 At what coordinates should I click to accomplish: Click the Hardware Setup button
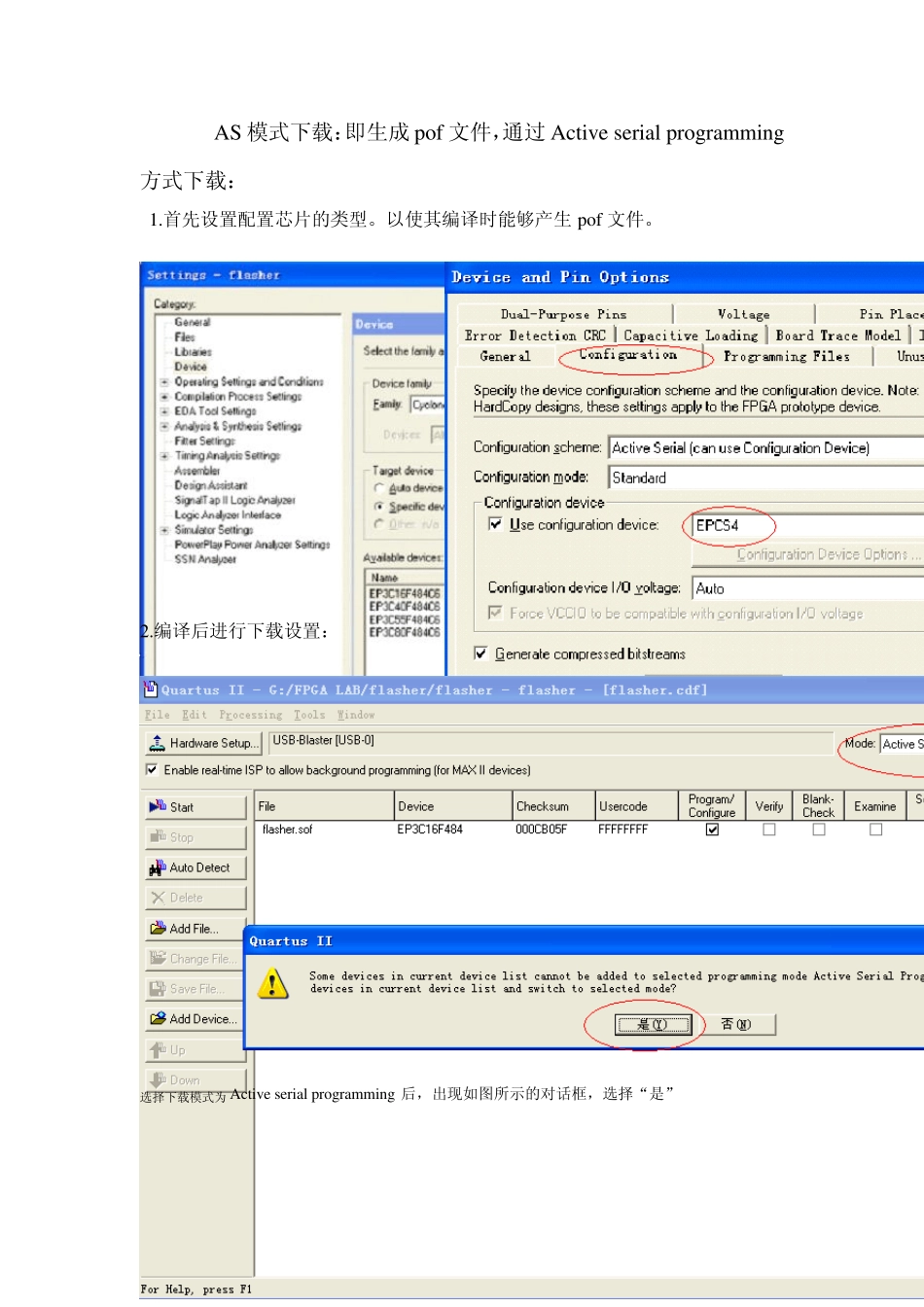(x=203, y=743)
